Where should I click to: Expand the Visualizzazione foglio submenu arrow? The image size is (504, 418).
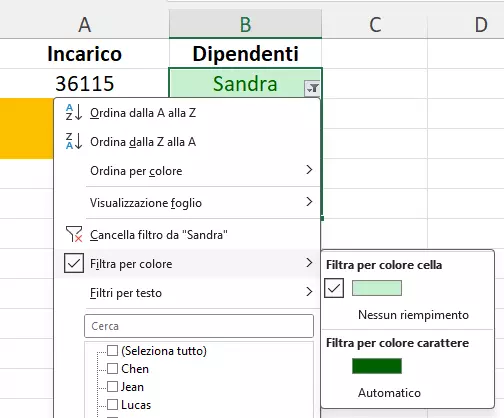[x=309, y=202]
